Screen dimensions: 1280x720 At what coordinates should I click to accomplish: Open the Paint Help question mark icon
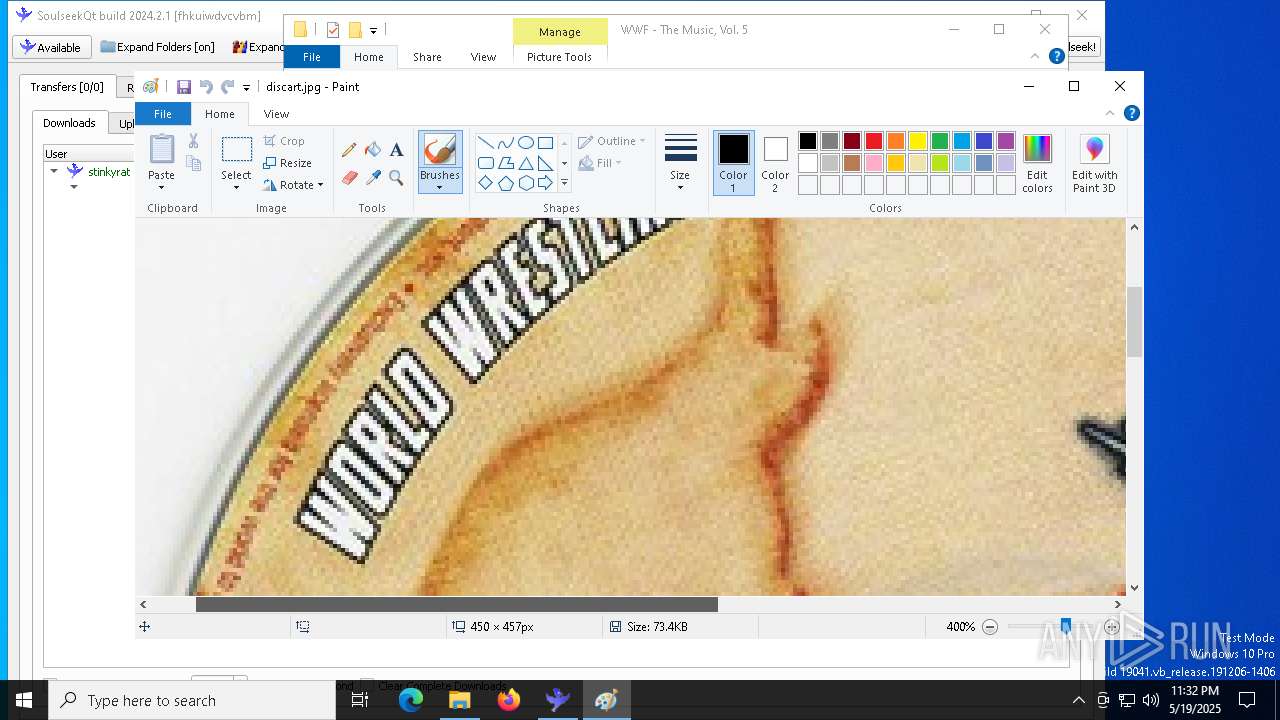(1132, 113)
